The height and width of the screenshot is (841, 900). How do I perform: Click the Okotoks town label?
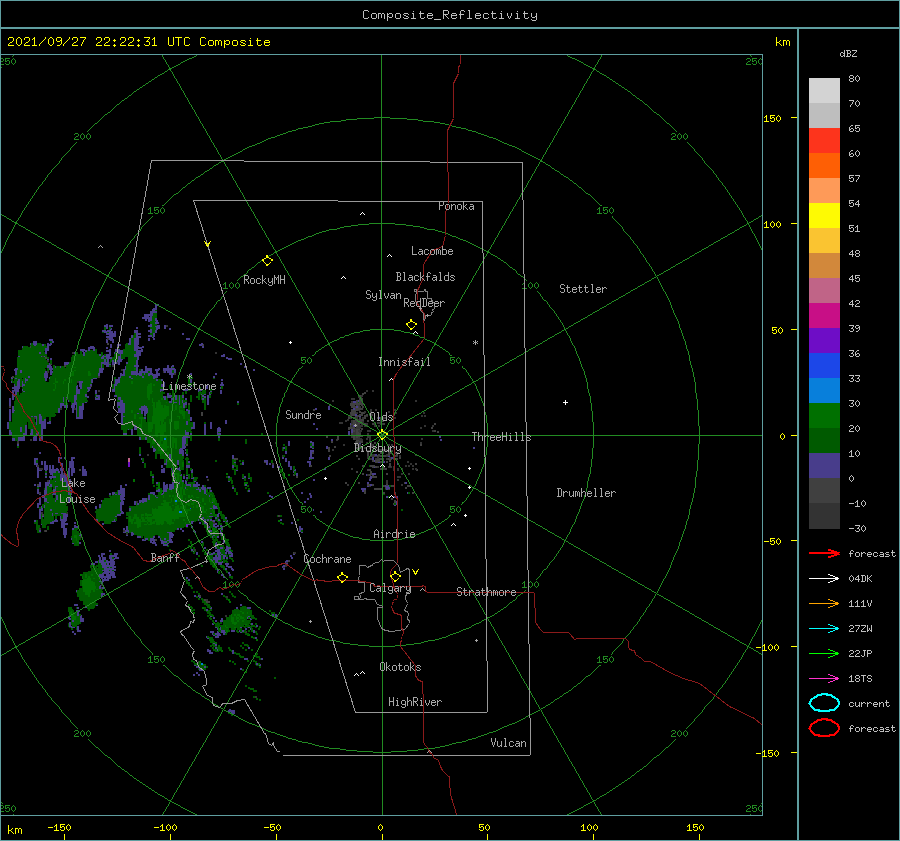[x=400, y=667]
